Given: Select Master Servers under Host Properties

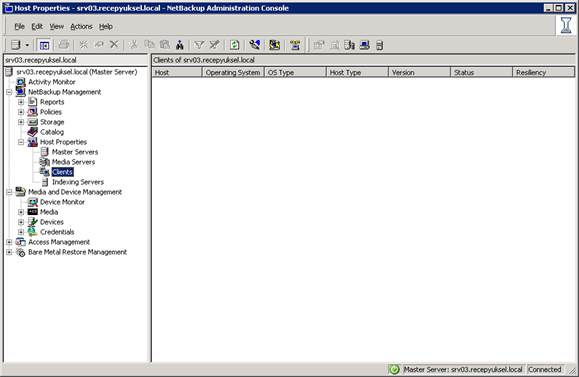Looking at the screenshot, I should click(75, 152).
